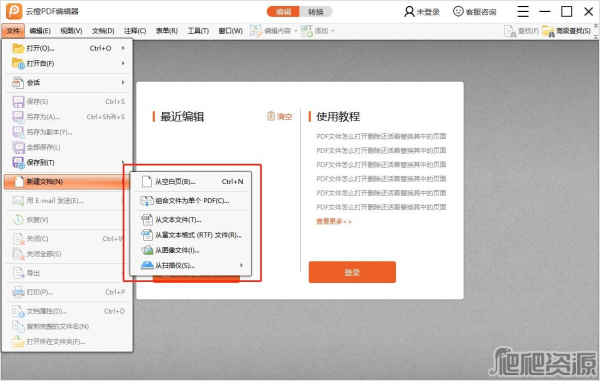Click the 保存(S) disk icon
The image size is (600, 381).
click(18, 101)
